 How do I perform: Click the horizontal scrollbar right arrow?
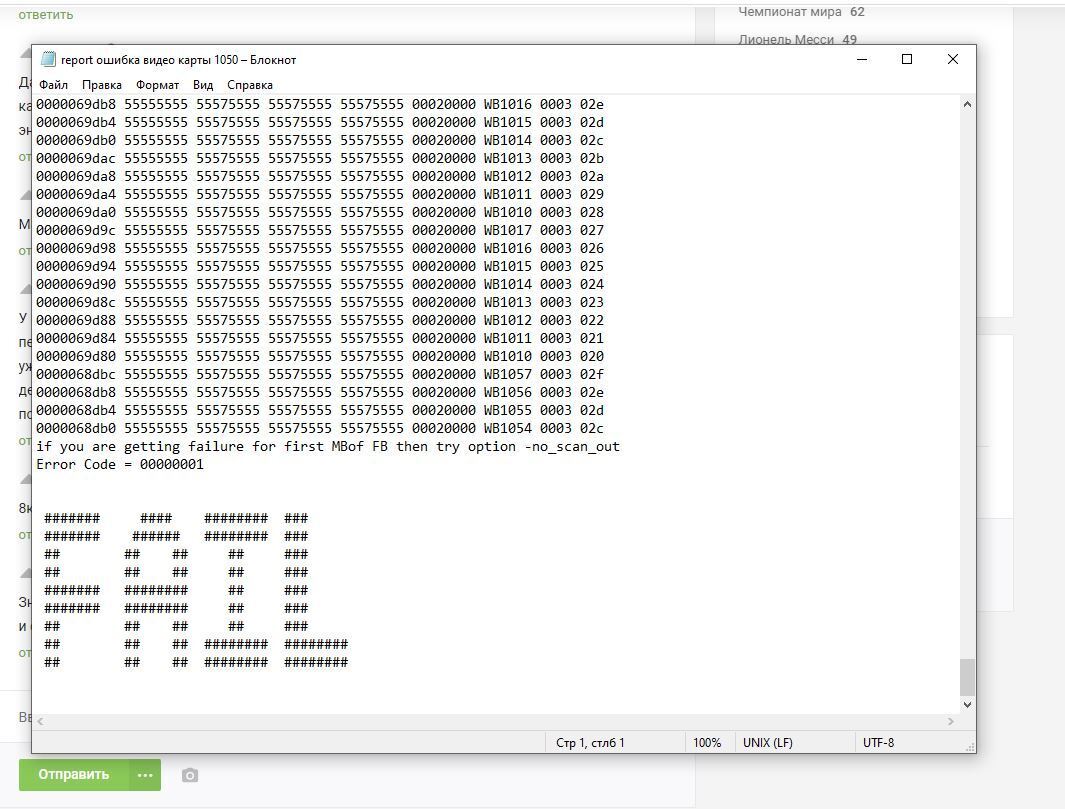950,721
